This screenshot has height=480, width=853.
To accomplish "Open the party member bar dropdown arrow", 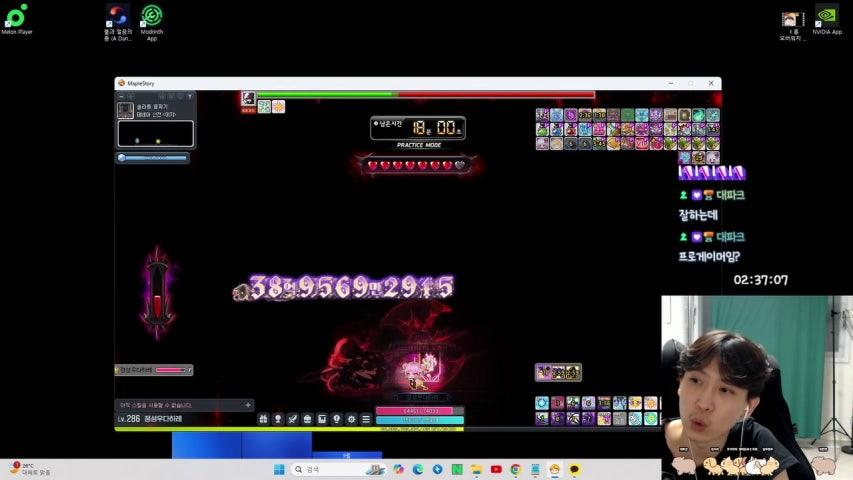I will pos(189,370).
